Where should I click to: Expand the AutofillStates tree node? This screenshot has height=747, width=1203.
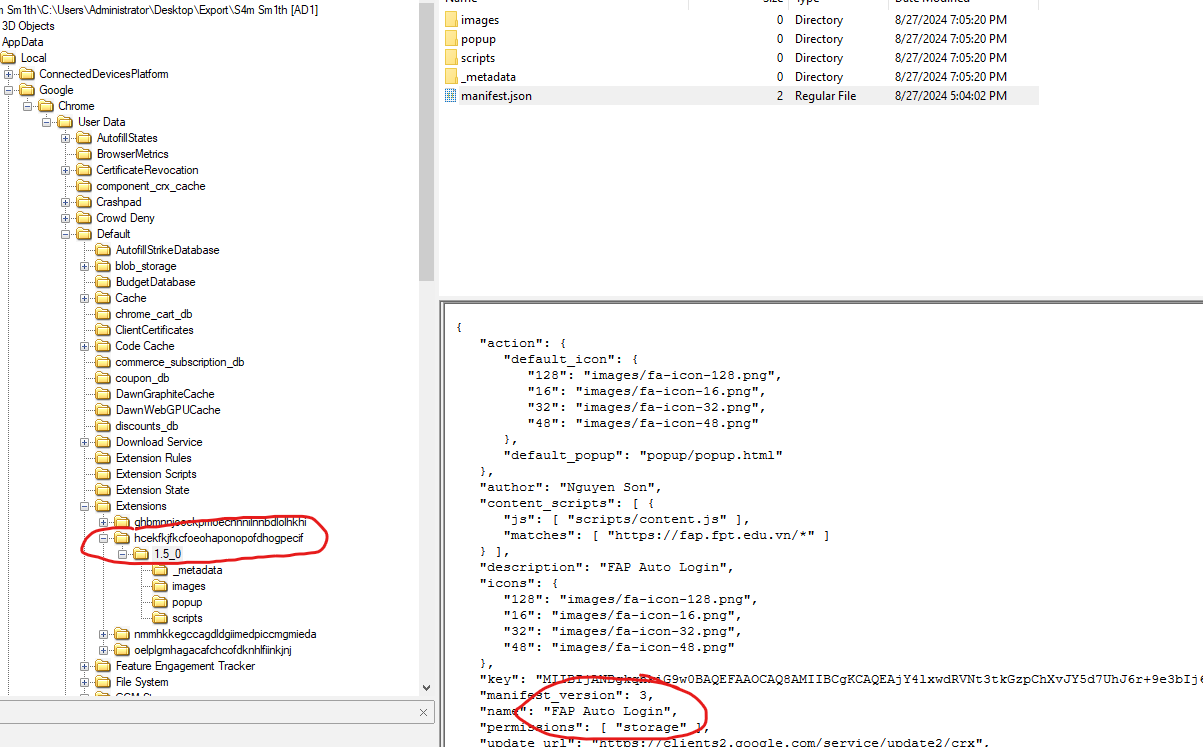[65, 138]
